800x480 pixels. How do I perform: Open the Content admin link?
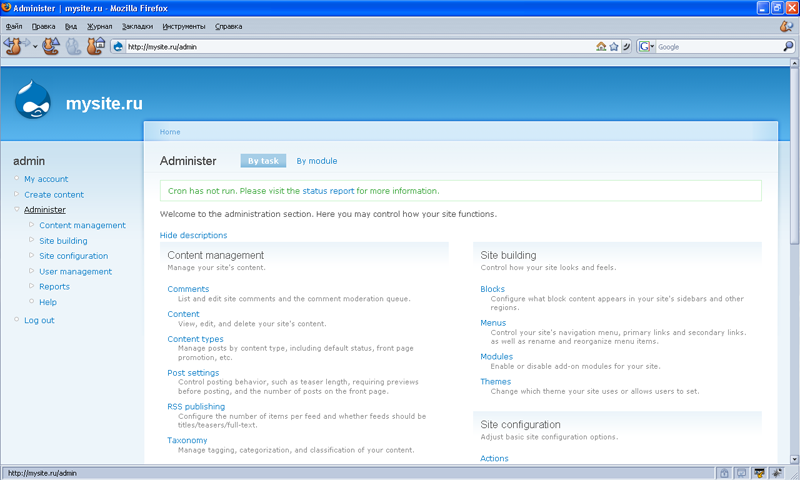click(x=183, y=314)
